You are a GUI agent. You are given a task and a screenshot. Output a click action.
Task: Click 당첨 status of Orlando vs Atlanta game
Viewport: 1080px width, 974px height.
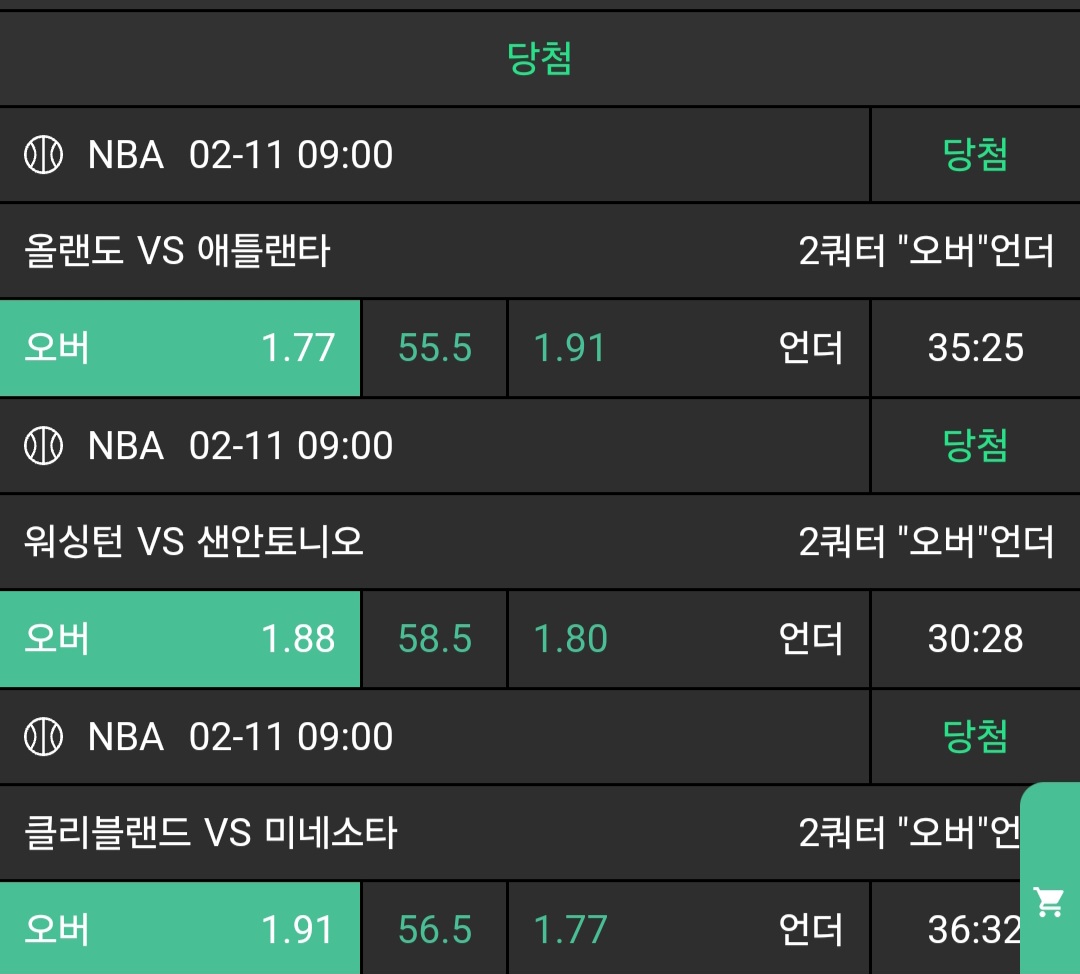(x=975, y=156)
